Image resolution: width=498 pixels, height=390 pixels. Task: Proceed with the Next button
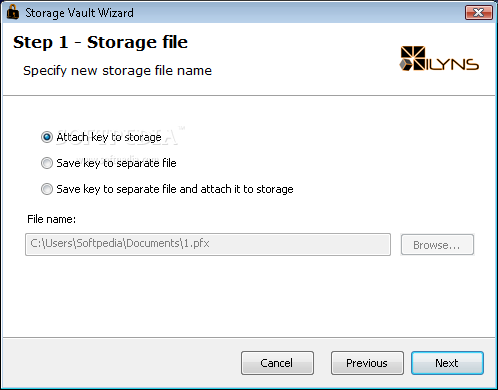point(447,363)
